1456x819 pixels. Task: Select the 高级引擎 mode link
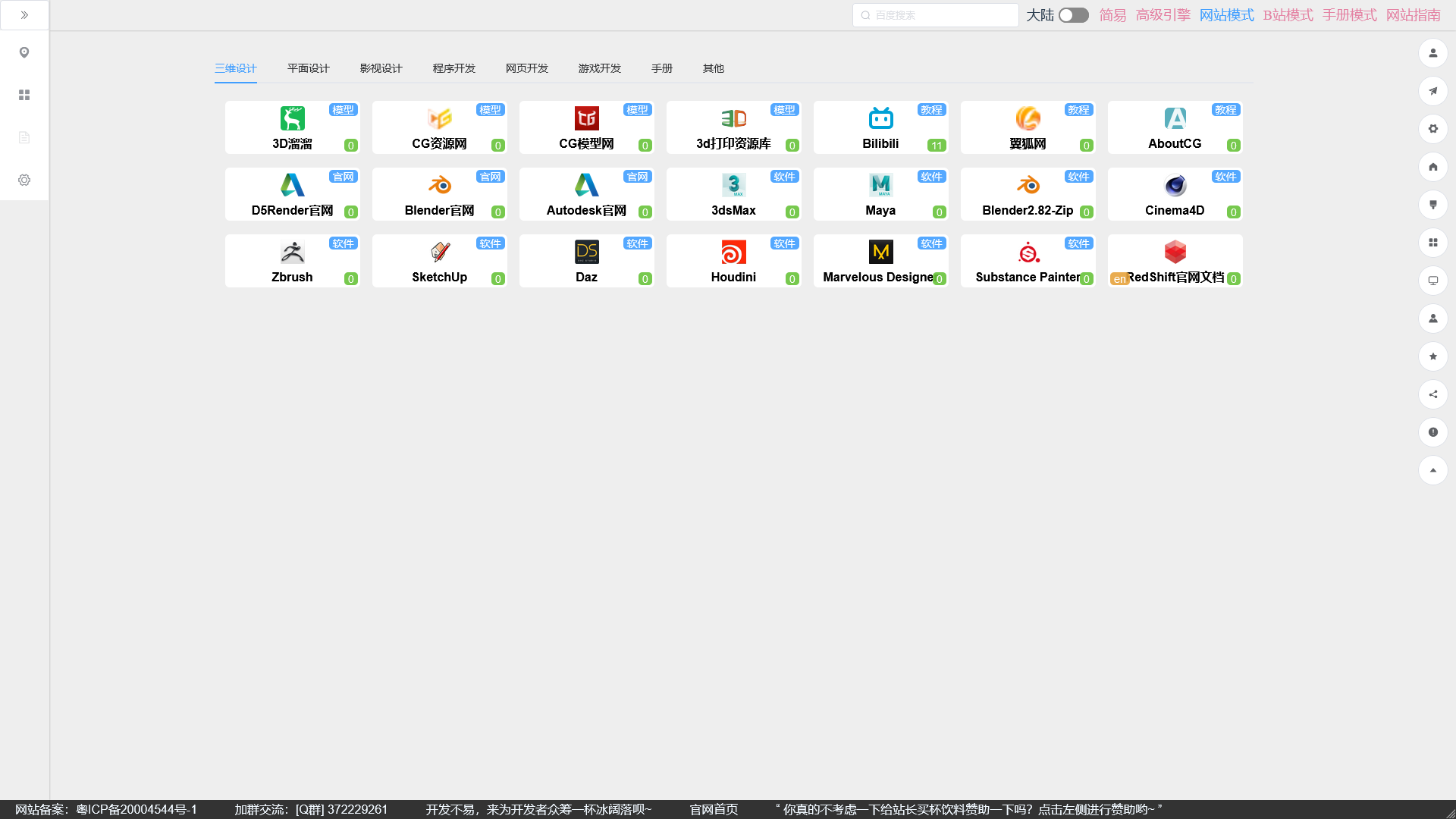coord(1163,15)
